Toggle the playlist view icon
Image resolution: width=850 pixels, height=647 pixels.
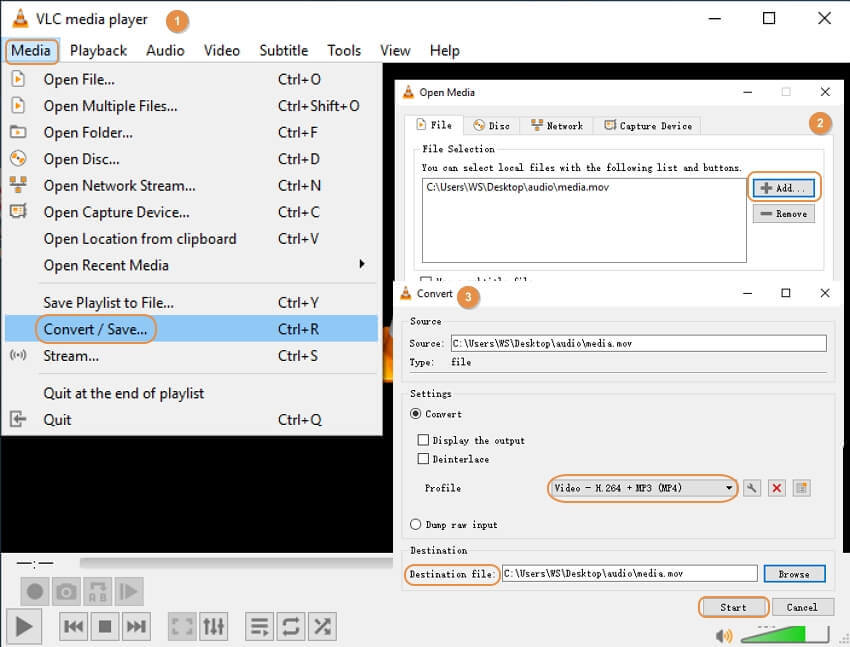(259, 627)
